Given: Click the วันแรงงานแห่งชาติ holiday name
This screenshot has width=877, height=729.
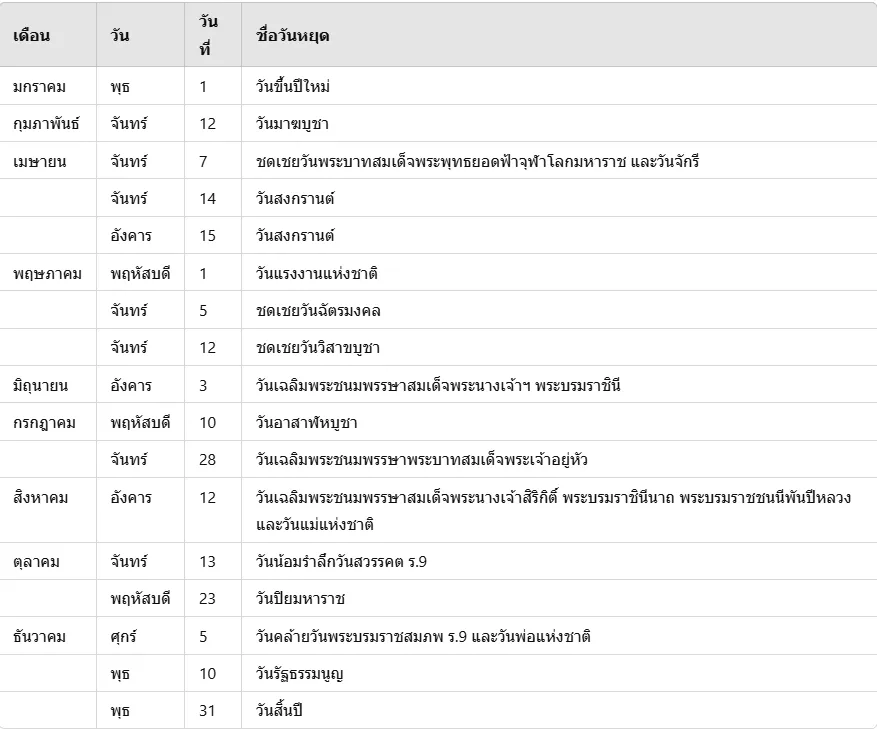Looking at the screenshot, I should 317,273.
